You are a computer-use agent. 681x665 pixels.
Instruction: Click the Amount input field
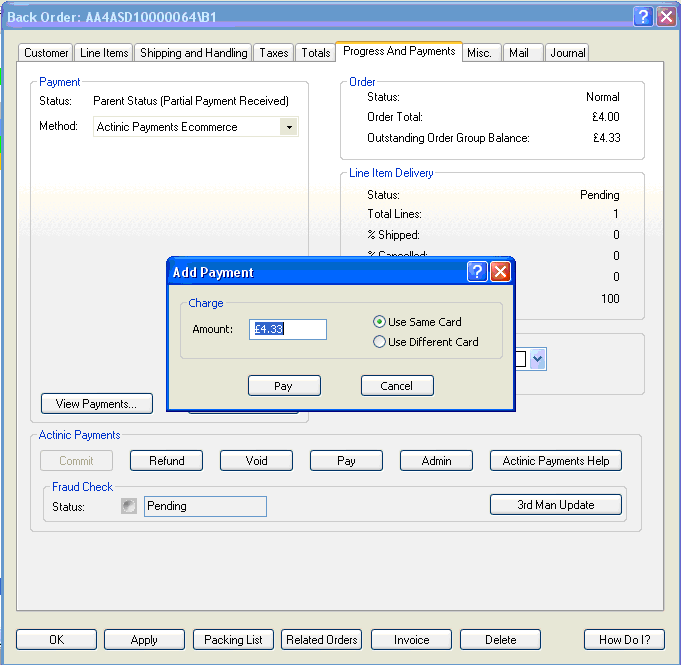pyautogui.click(x=288, y=330)
